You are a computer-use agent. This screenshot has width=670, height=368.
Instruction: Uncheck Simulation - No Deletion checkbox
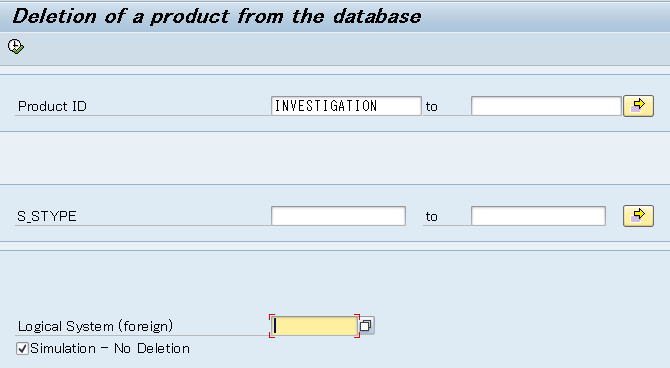22,348
